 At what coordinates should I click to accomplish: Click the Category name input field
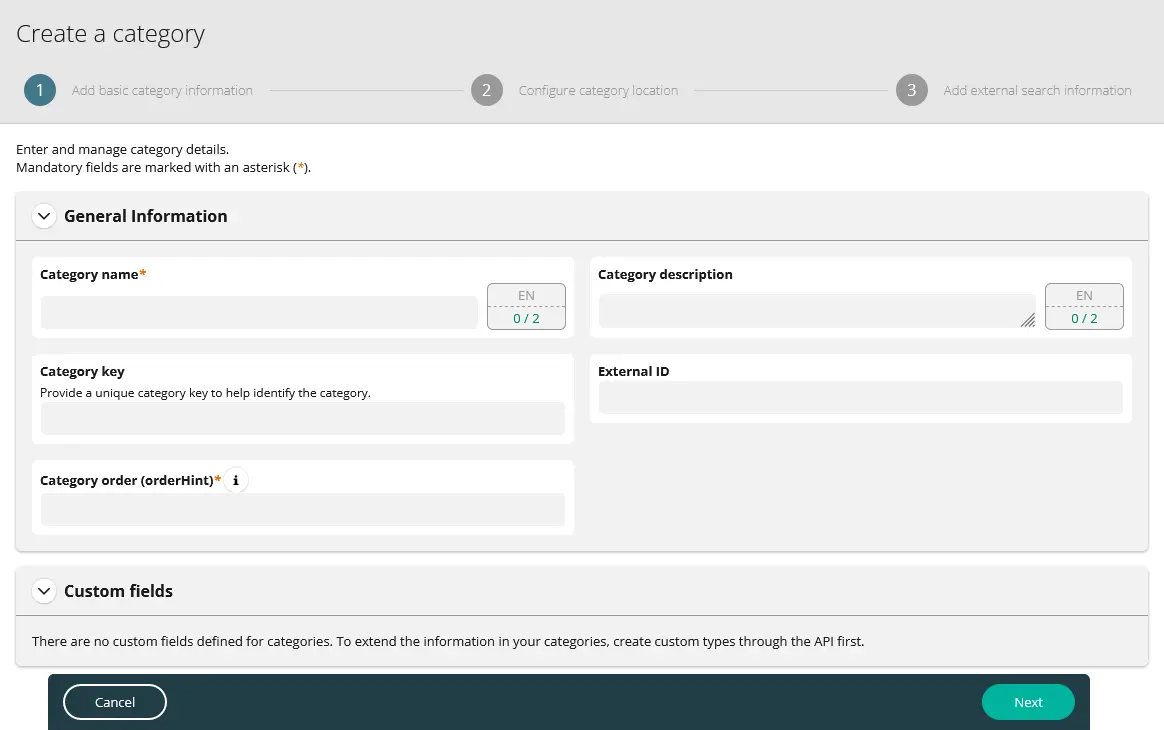(x=258, y=312)
